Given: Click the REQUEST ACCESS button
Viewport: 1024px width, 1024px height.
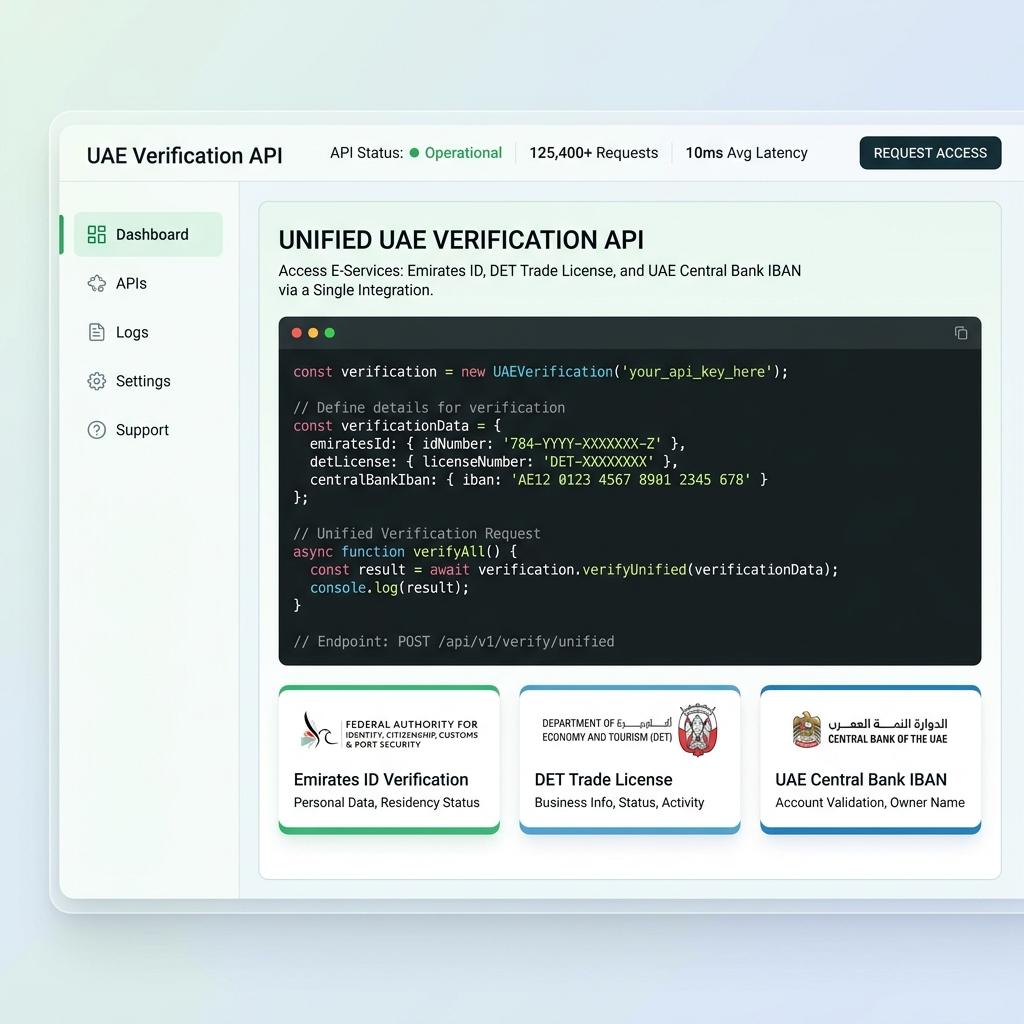Looking at the screenshot, I should click(930, 153).
